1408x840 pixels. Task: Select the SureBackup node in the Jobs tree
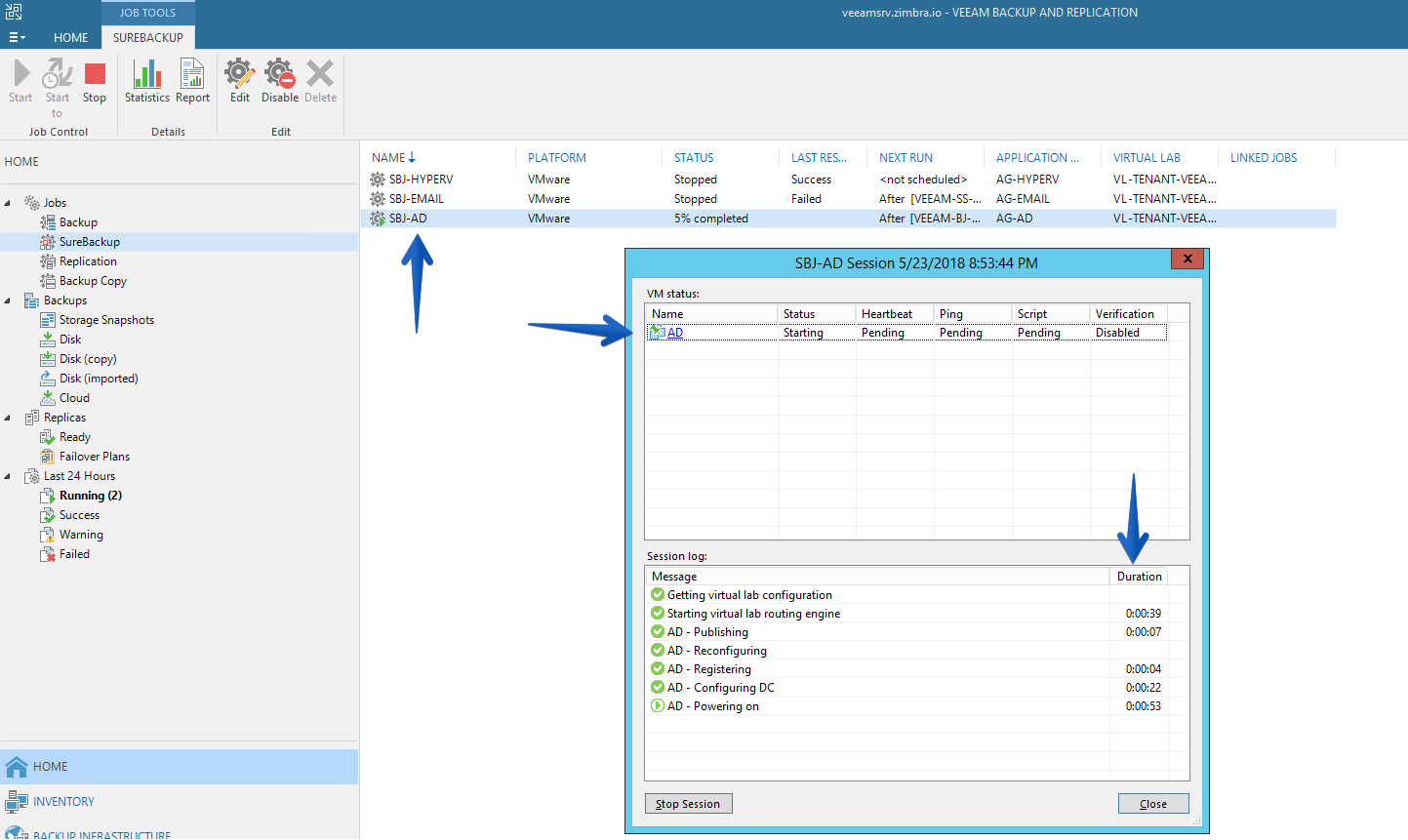[x=89, y=242]
